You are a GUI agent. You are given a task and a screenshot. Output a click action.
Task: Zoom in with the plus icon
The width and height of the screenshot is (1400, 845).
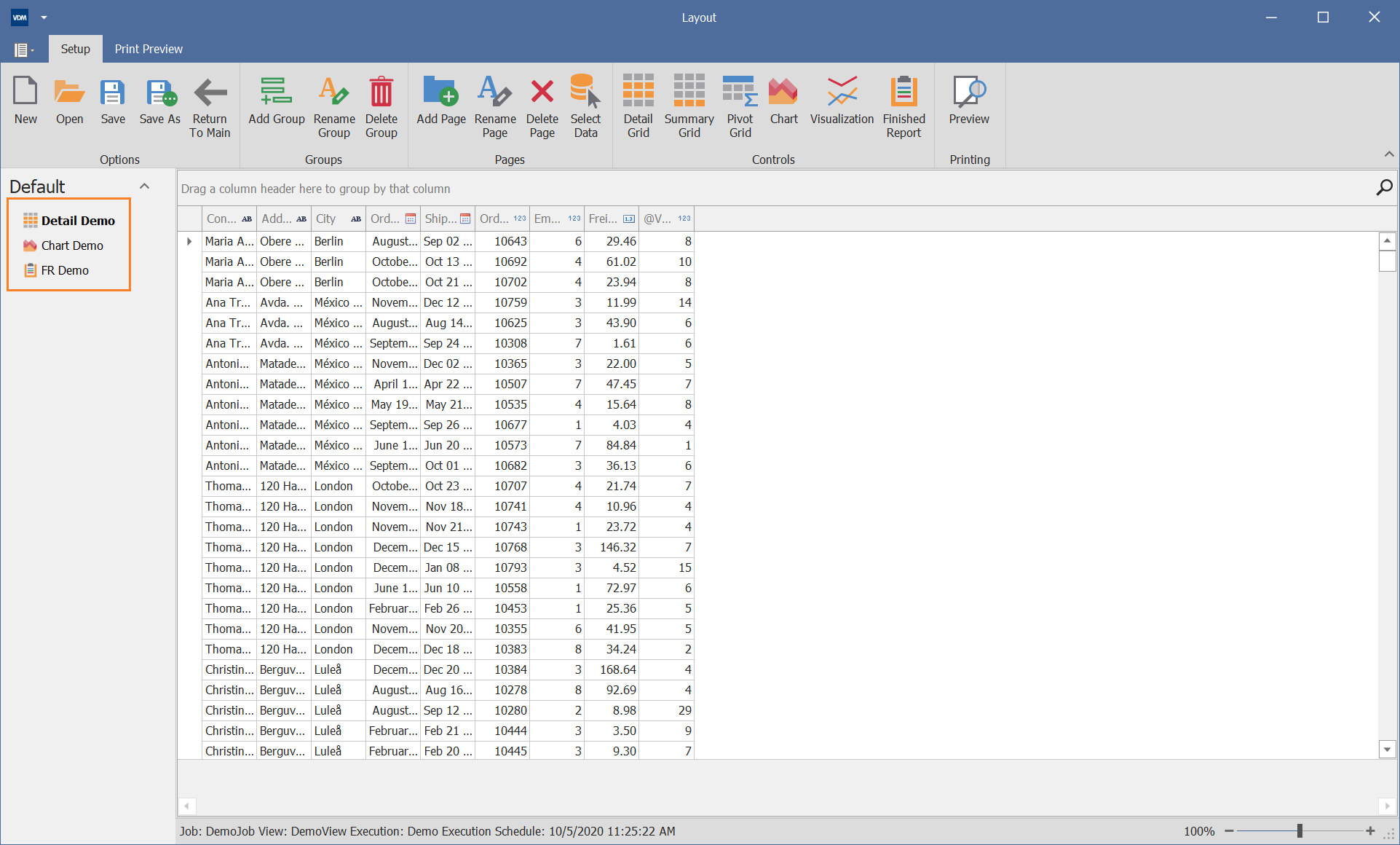pyautogui.click(x=1370, y=830)
